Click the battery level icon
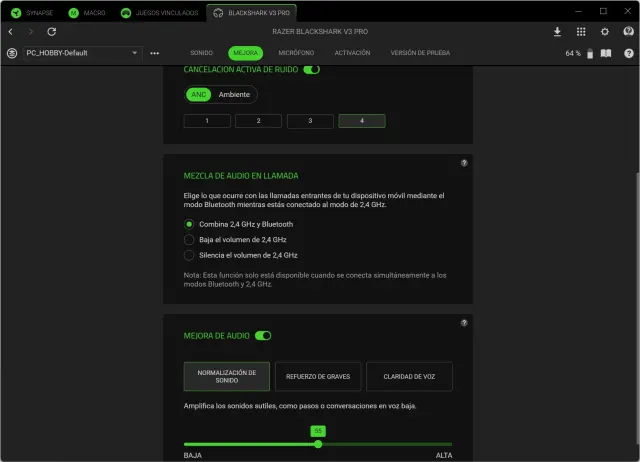This screenshot has width=640, height=462. [x=590, y=53]
